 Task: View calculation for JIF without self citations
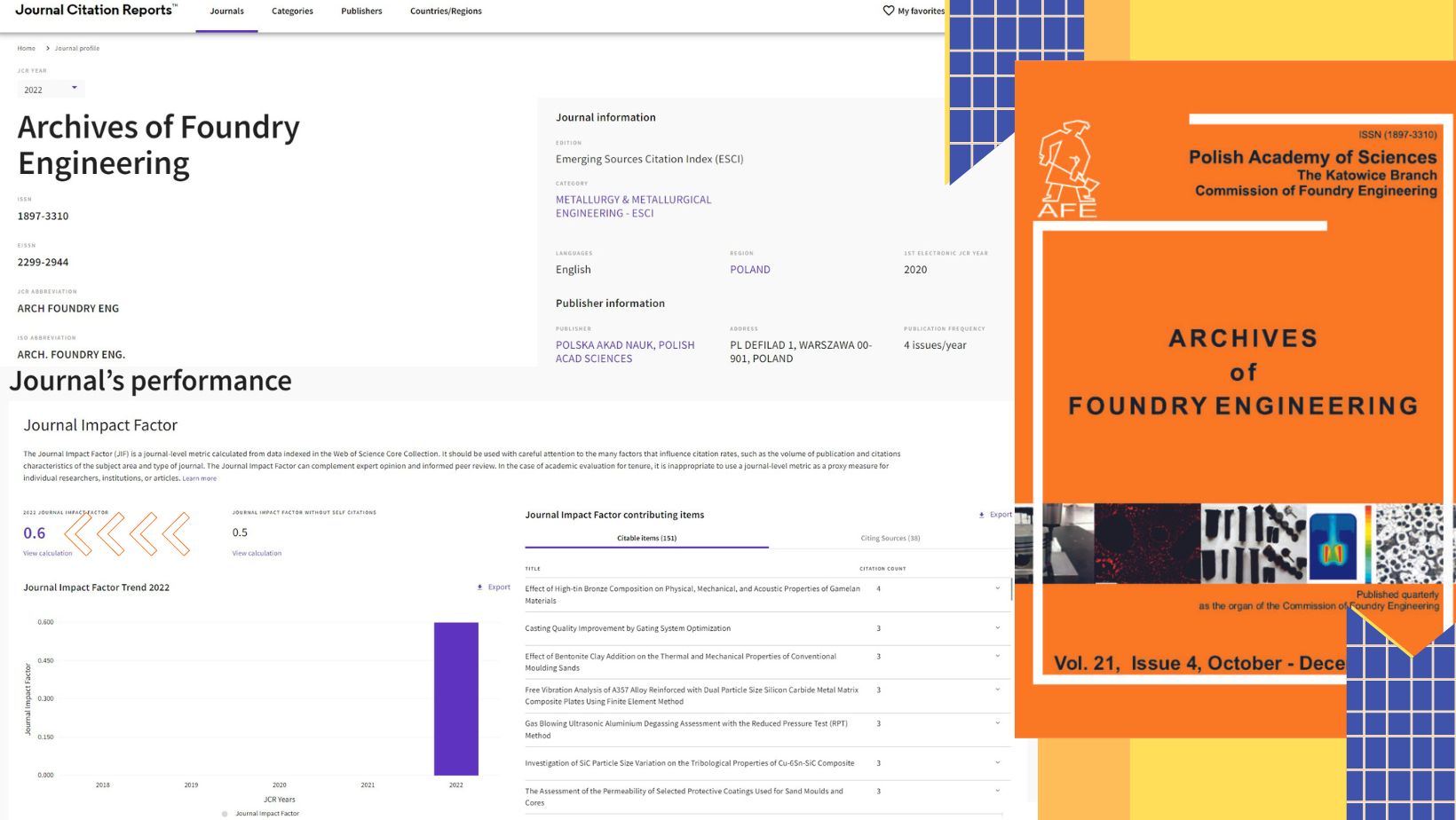click(x=257, y=553)
